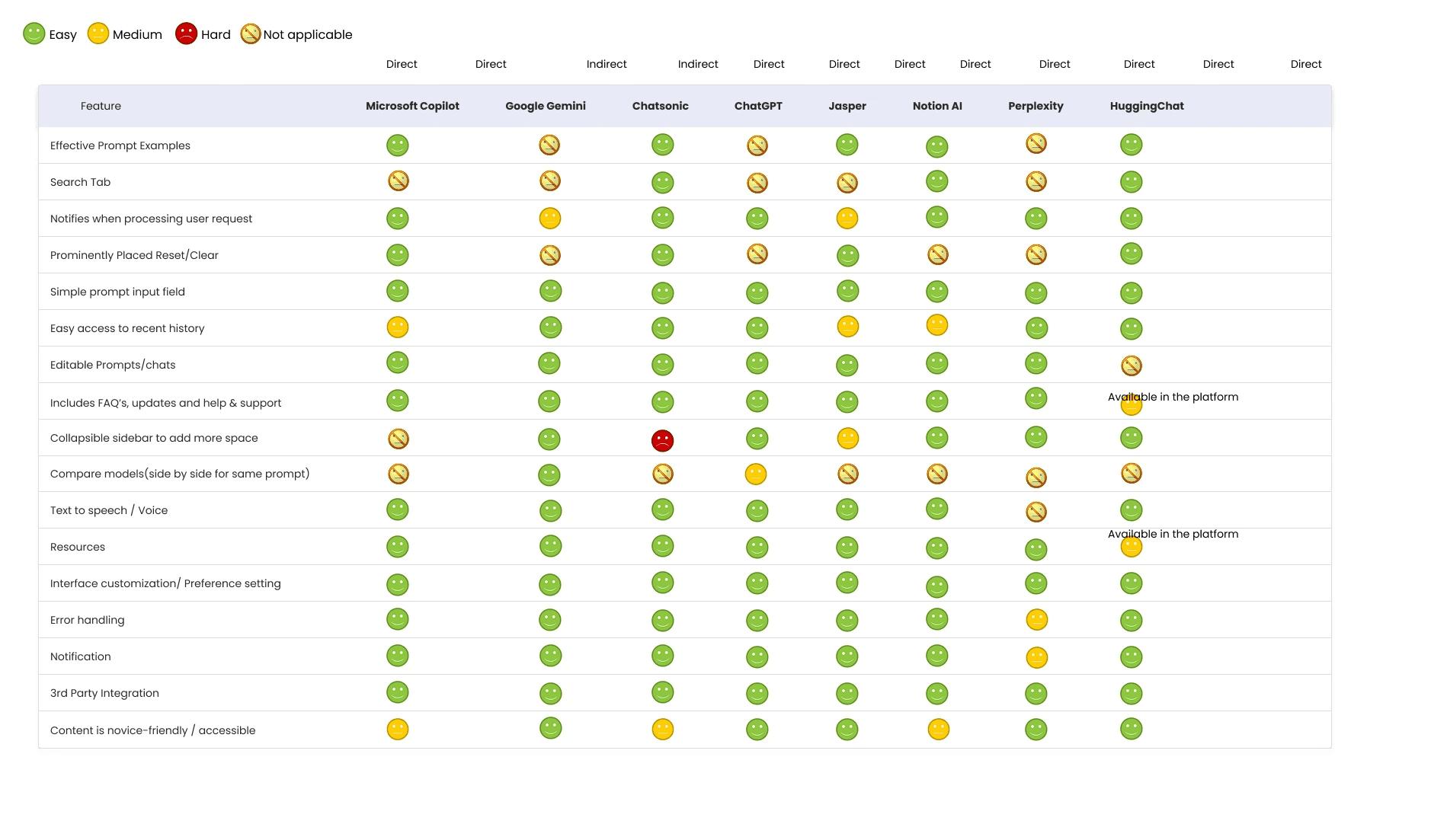Viewport: 1447px width, 840px height.
Task: Click 'Collapsible sidebar to add more space' label
Action: (x=154, y=438)
